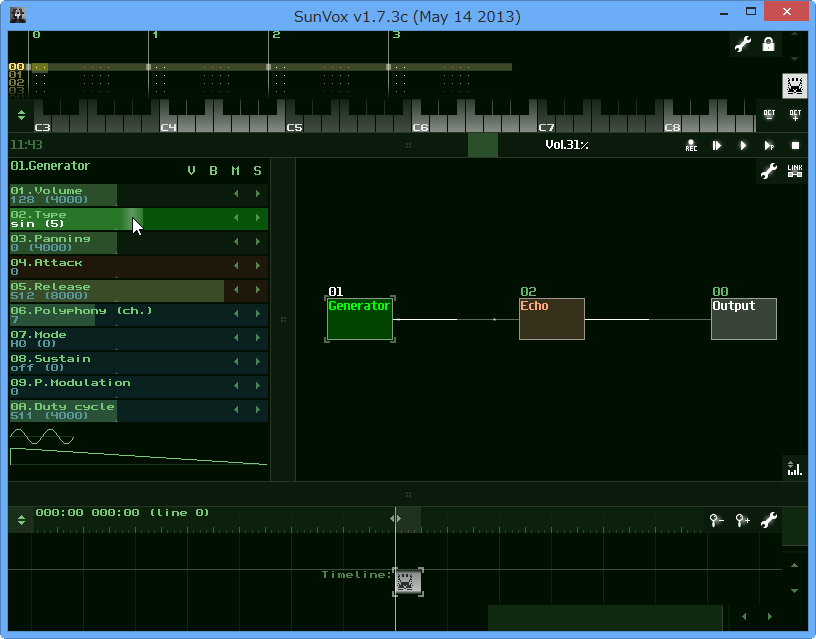
Task: Click the play button in the transport
Action: [x=743, y=146]
